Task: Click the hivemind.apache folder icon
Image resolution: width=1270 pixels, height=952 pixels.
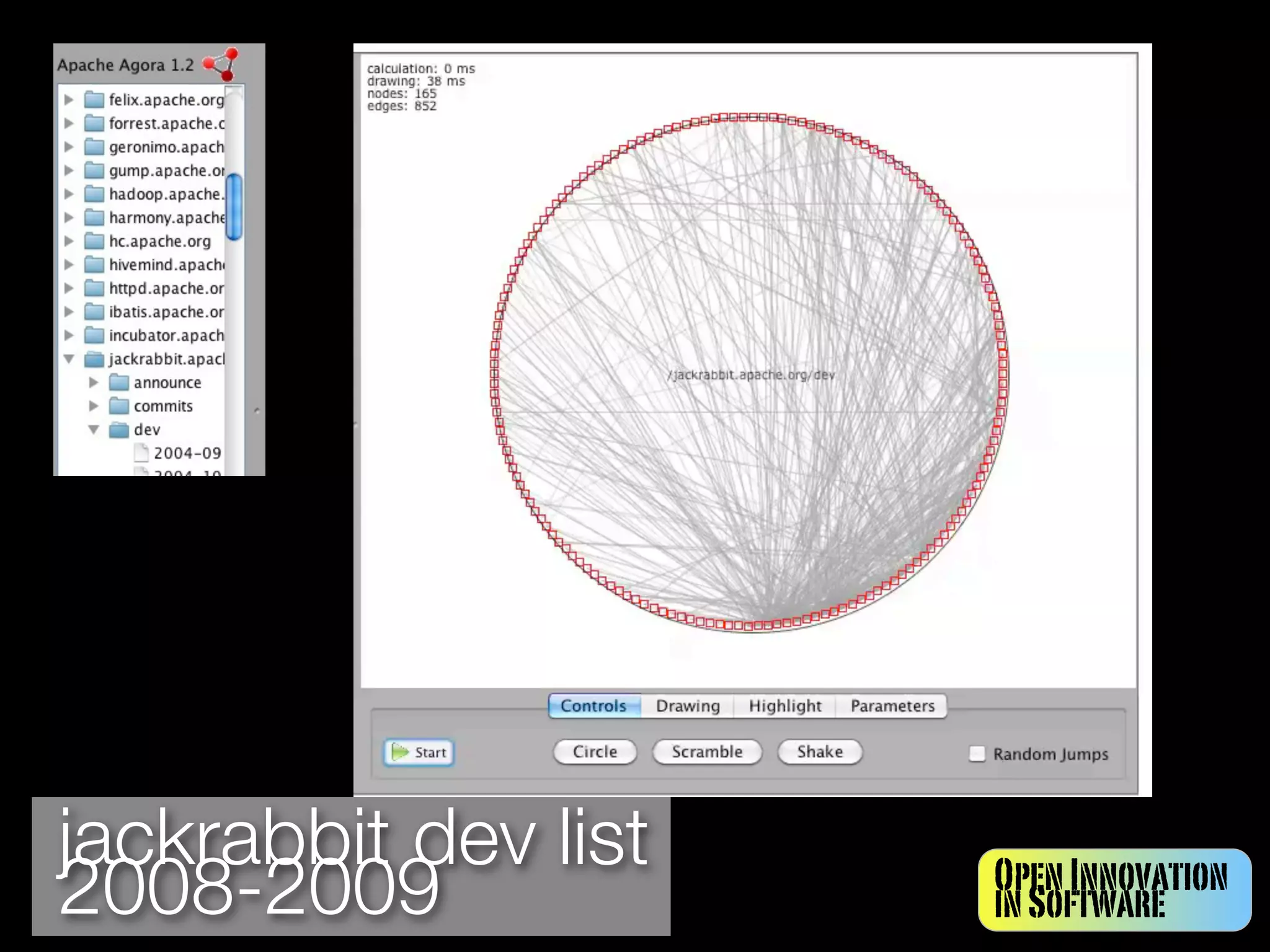Action: 94,265
